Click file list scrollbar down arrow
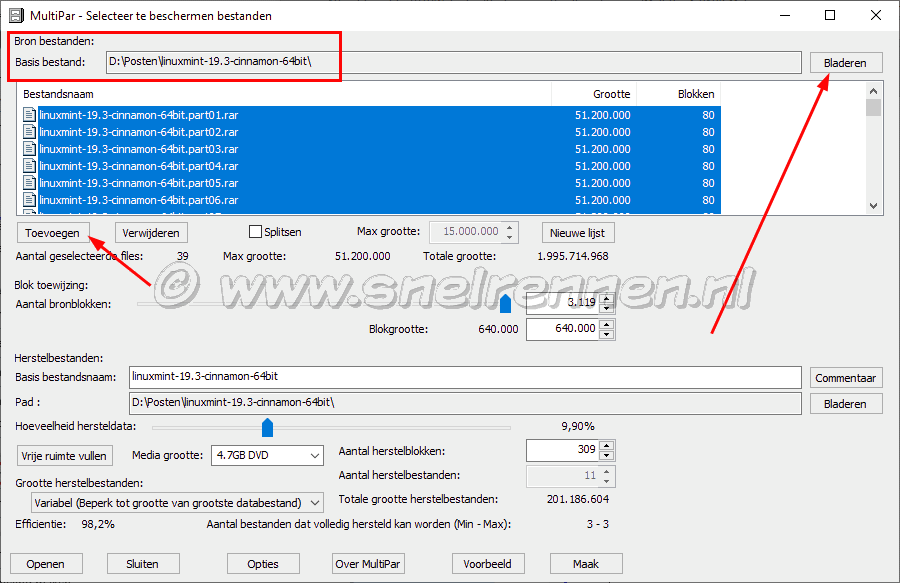Screen dimensions: 900x583 (874, 206)
